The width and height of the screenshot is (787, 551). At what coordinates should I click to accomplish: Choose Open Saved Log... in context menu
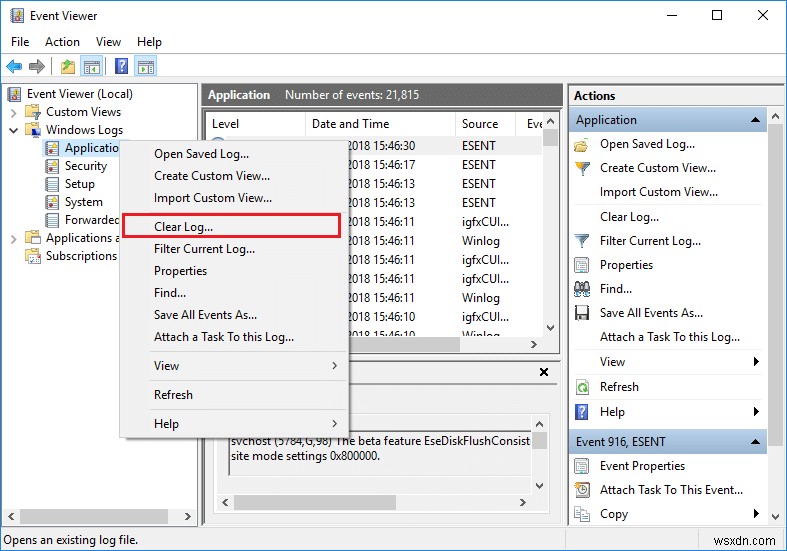click(234, 154)
